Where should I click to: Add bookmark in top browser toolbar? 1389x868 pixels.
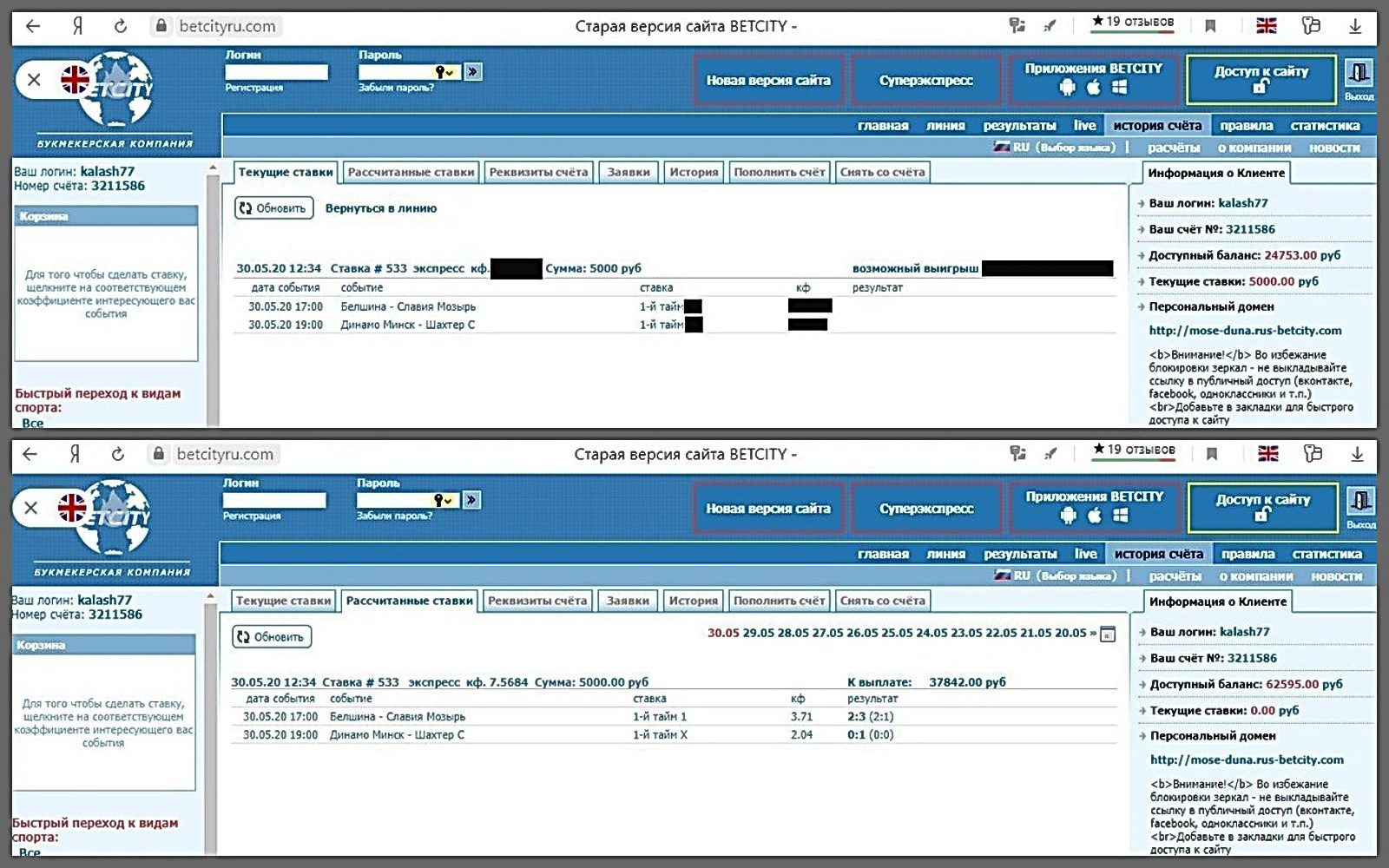tap(1210, 26)
